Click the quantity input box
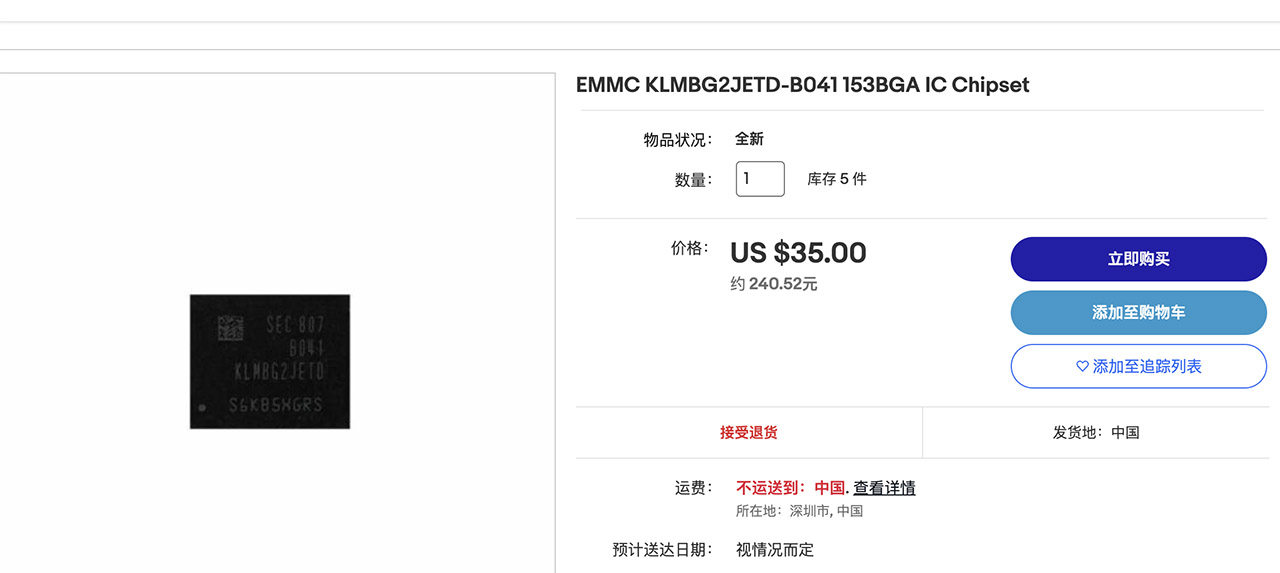The width and height of the screenshot is (1280, 573). tap(760, 179)
